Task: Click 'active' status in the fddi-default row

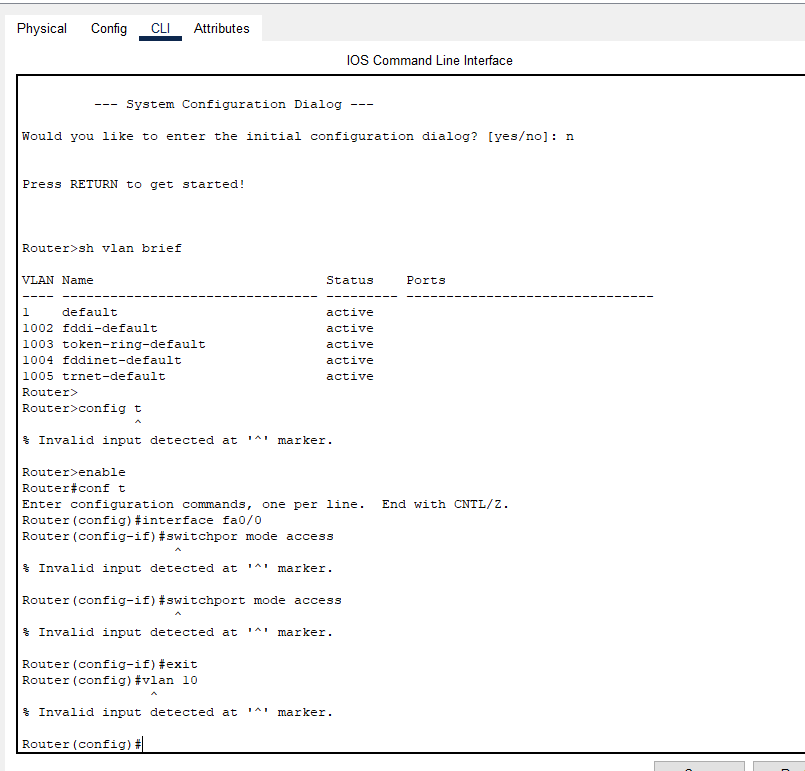Action: tap(350, 328)
